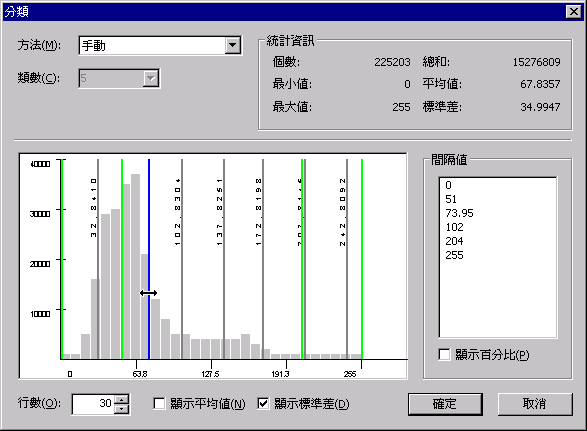
Task: Click the green break line near 51
Action: (122, 258)
